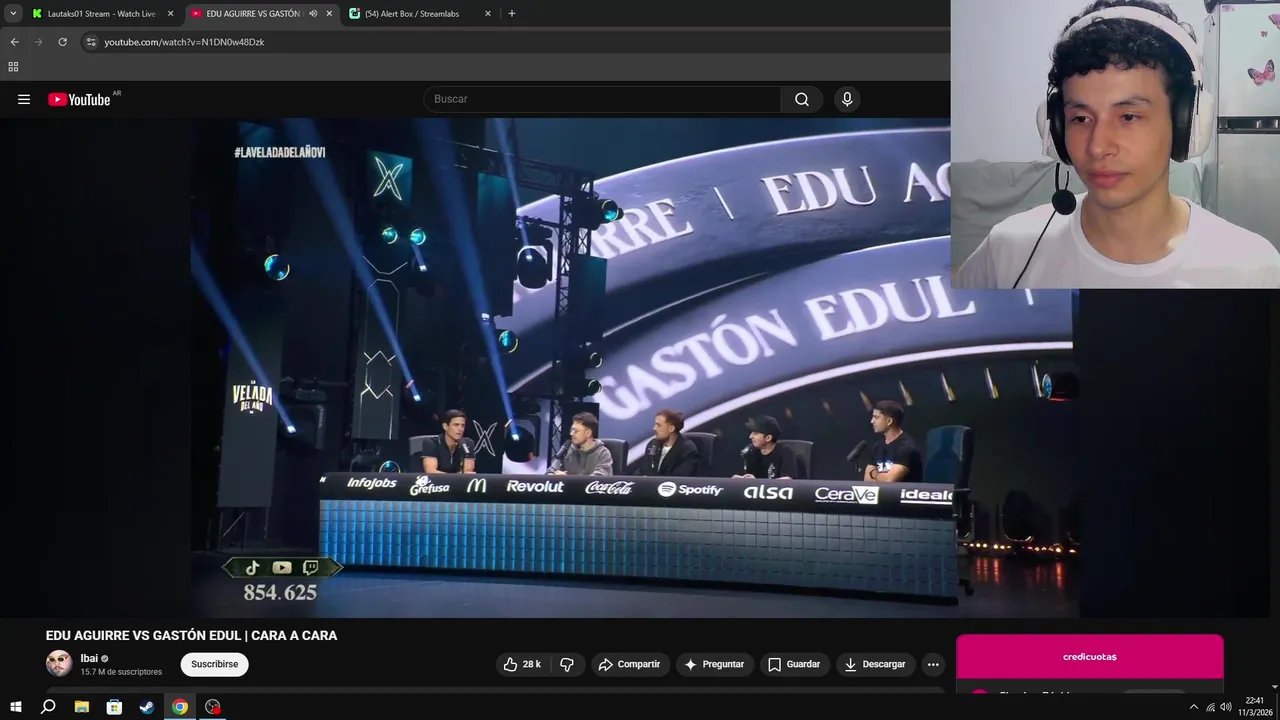The image size is (1280, 720).
Task: Start voice search with microphone icon
Action: [x=847, y=99]
